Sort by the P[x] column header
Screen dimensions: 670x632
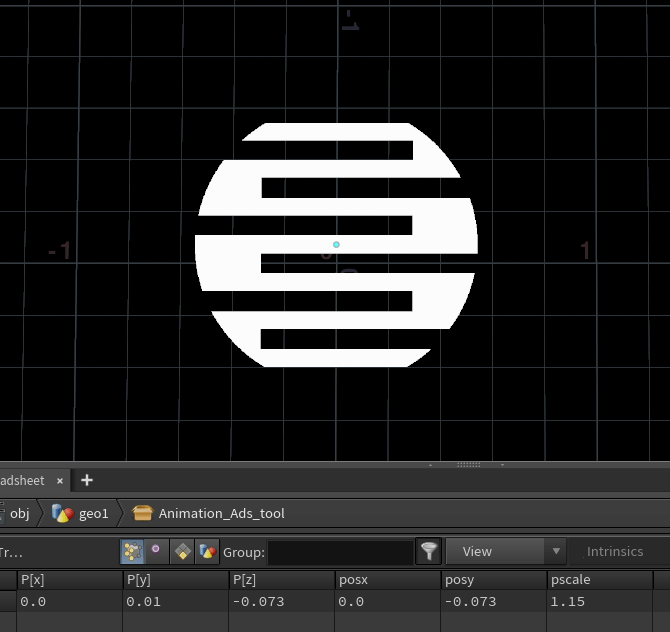70,580
